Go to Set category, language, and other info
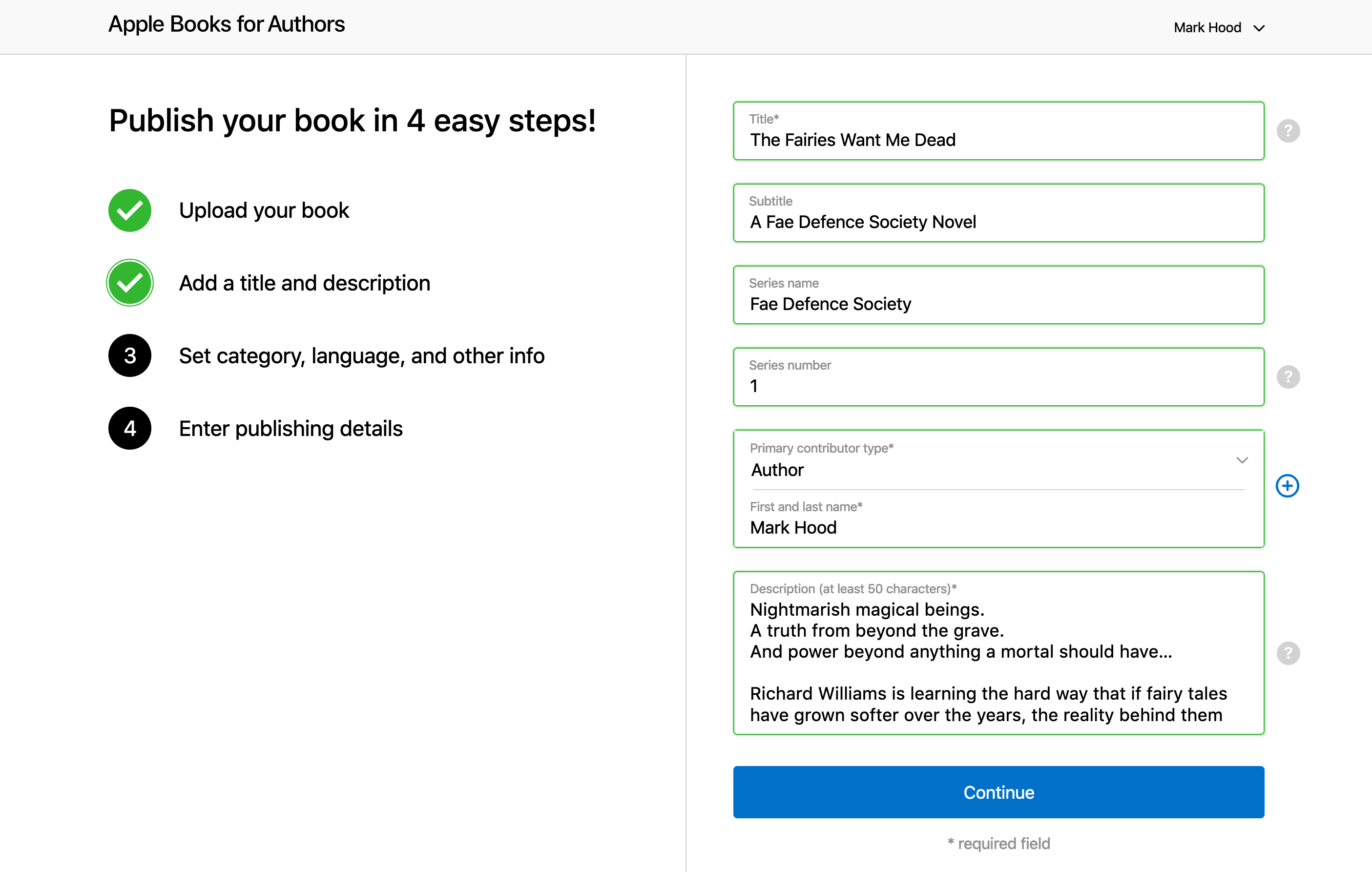 [361, 355]
